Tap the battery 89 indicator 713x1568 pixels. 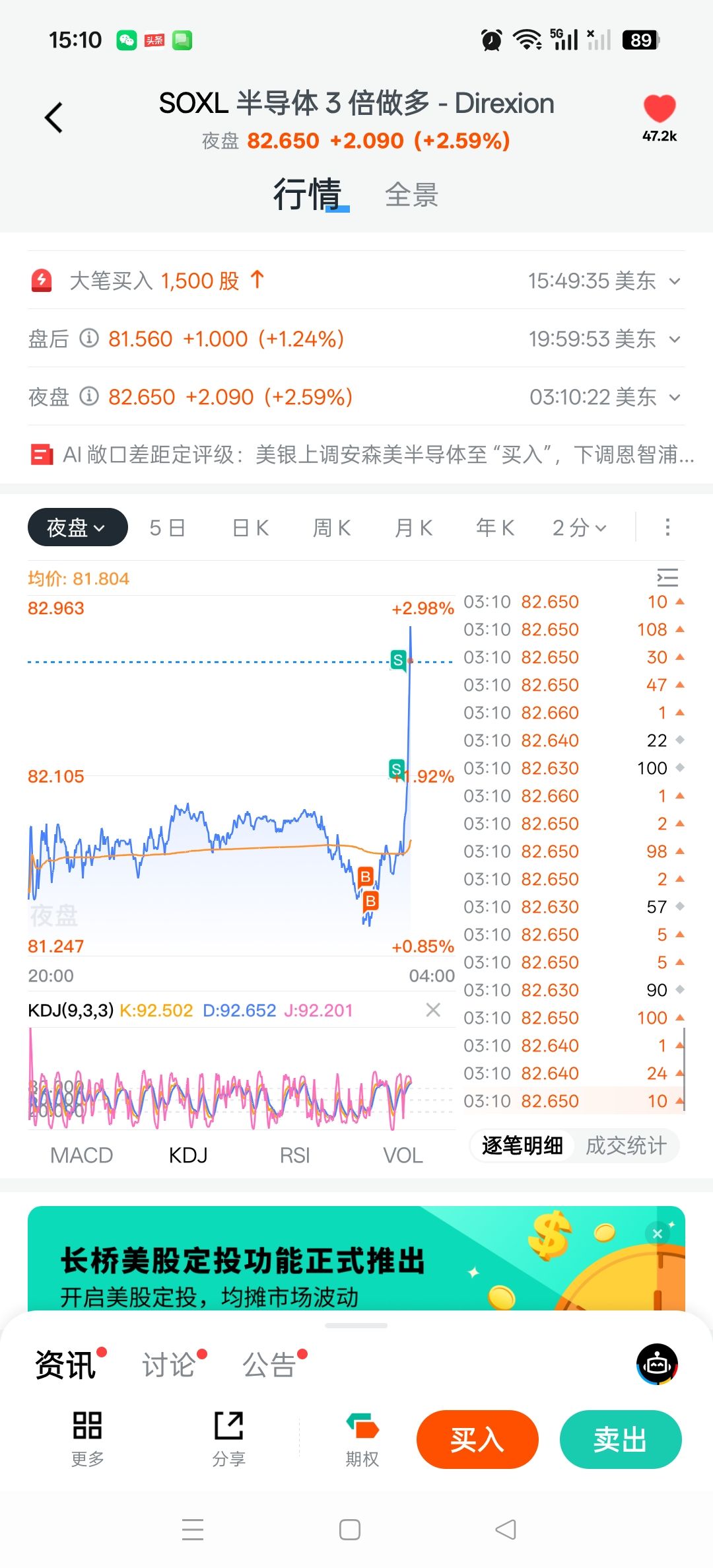[x=641, y=40]
